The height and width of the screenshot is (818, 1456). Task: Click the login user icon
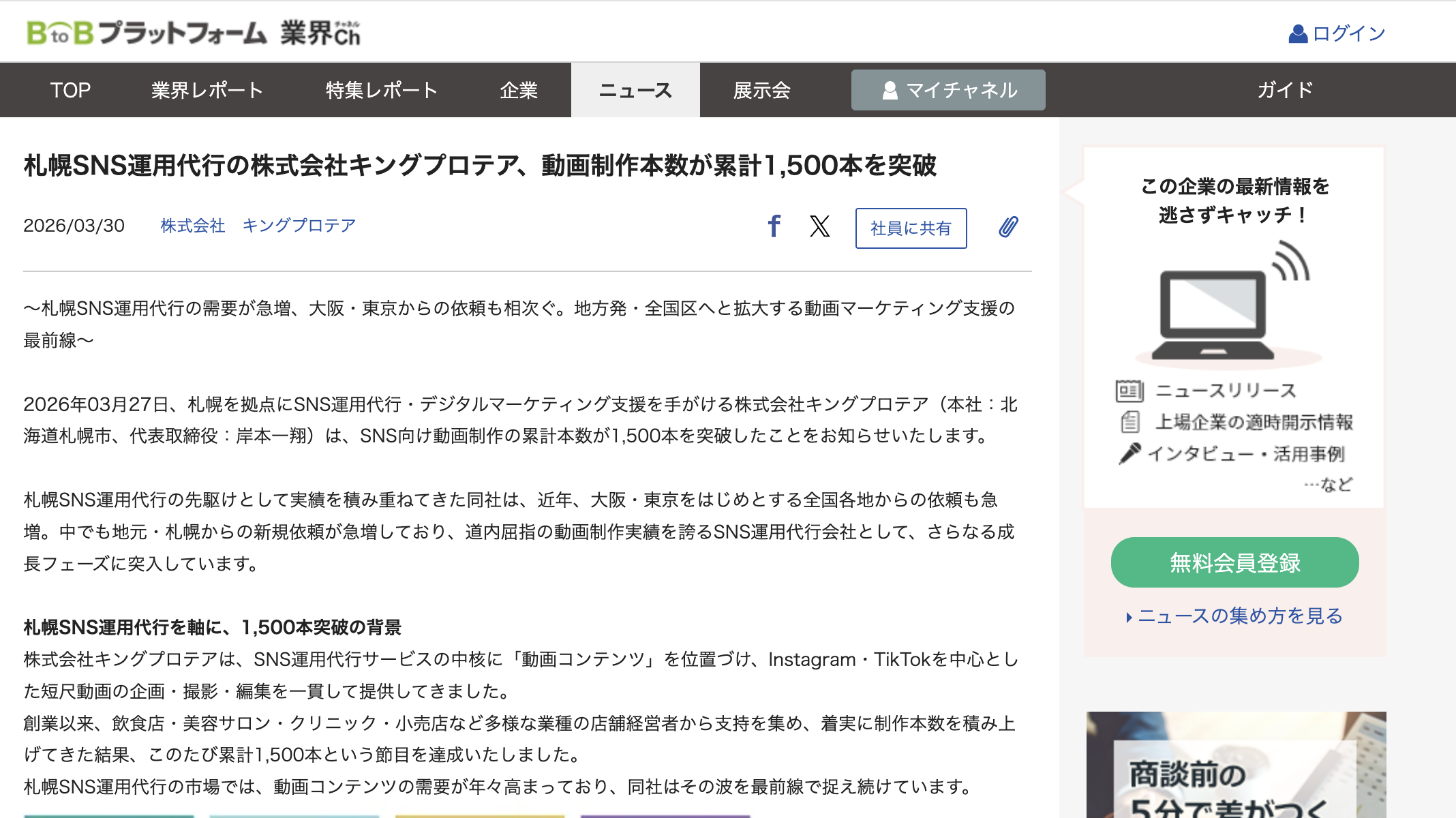coord(1297,33)
